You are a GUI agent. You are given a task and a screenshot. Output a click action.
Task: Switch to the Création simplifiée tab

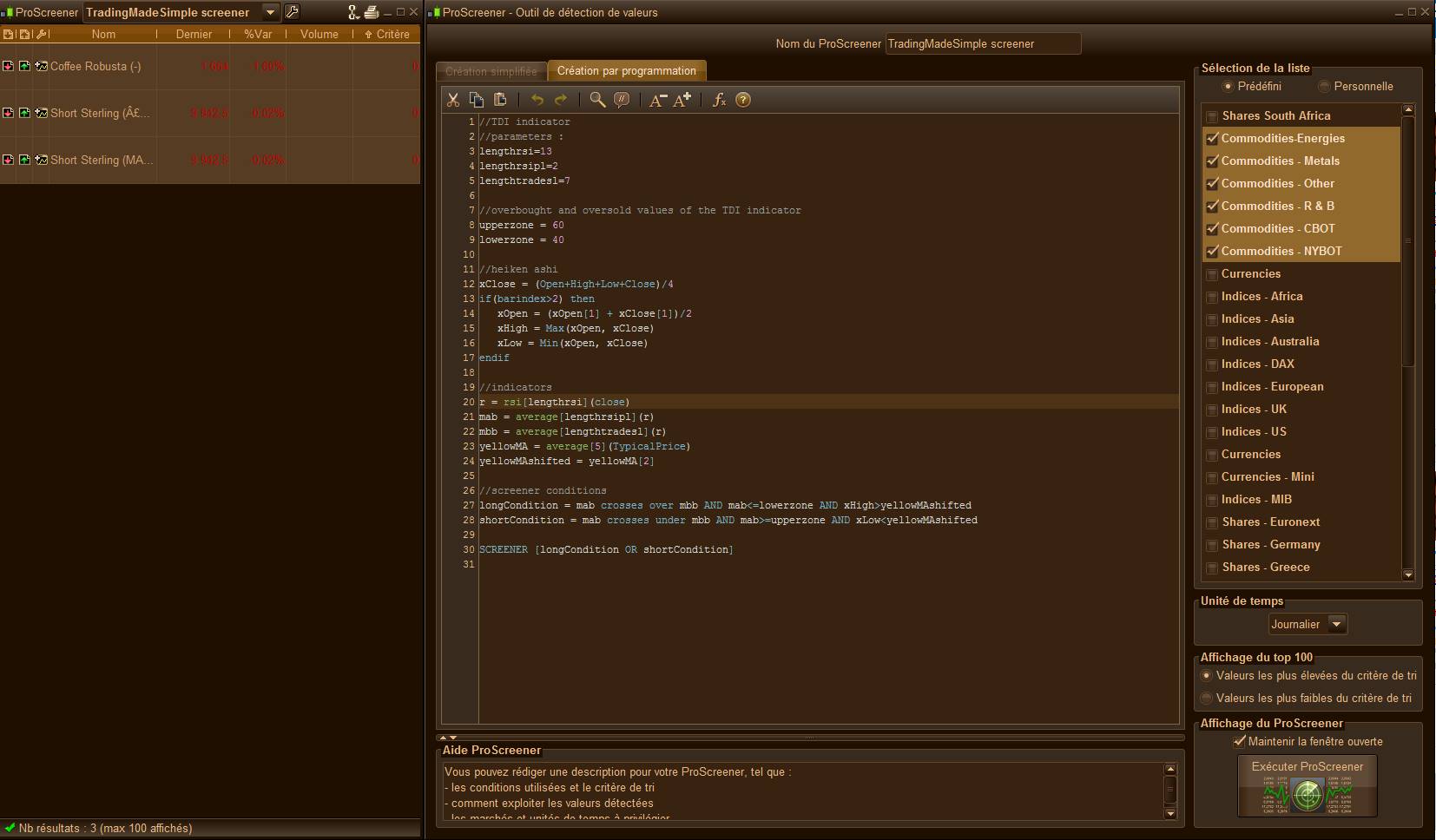(x=491, y=71)
